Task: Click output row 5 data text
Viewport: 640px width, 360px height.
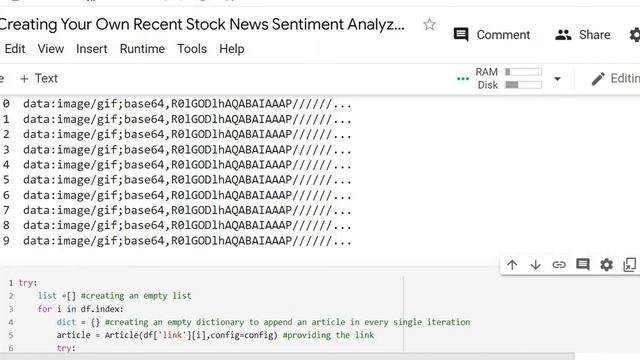Action: coord(187,180)
